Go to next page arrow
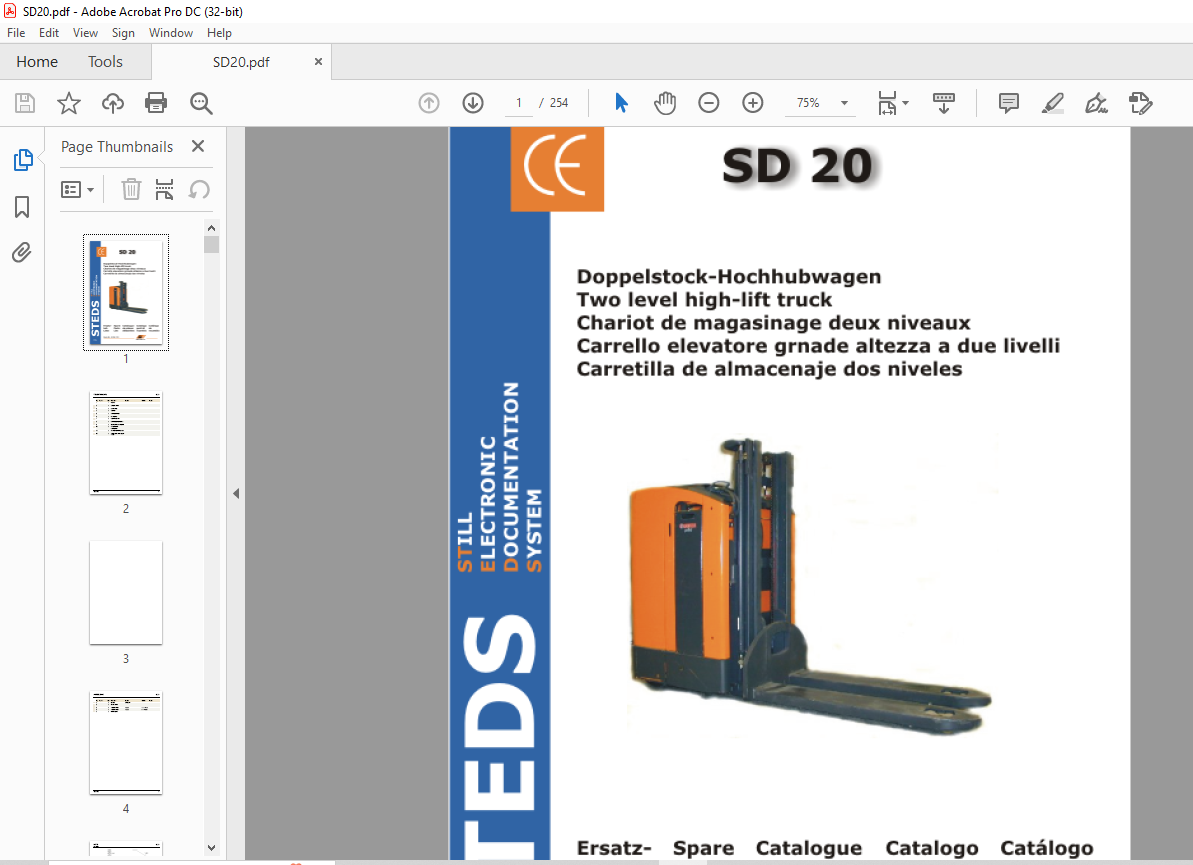Viewport: 1193px width, 865px height. [473, 103]
